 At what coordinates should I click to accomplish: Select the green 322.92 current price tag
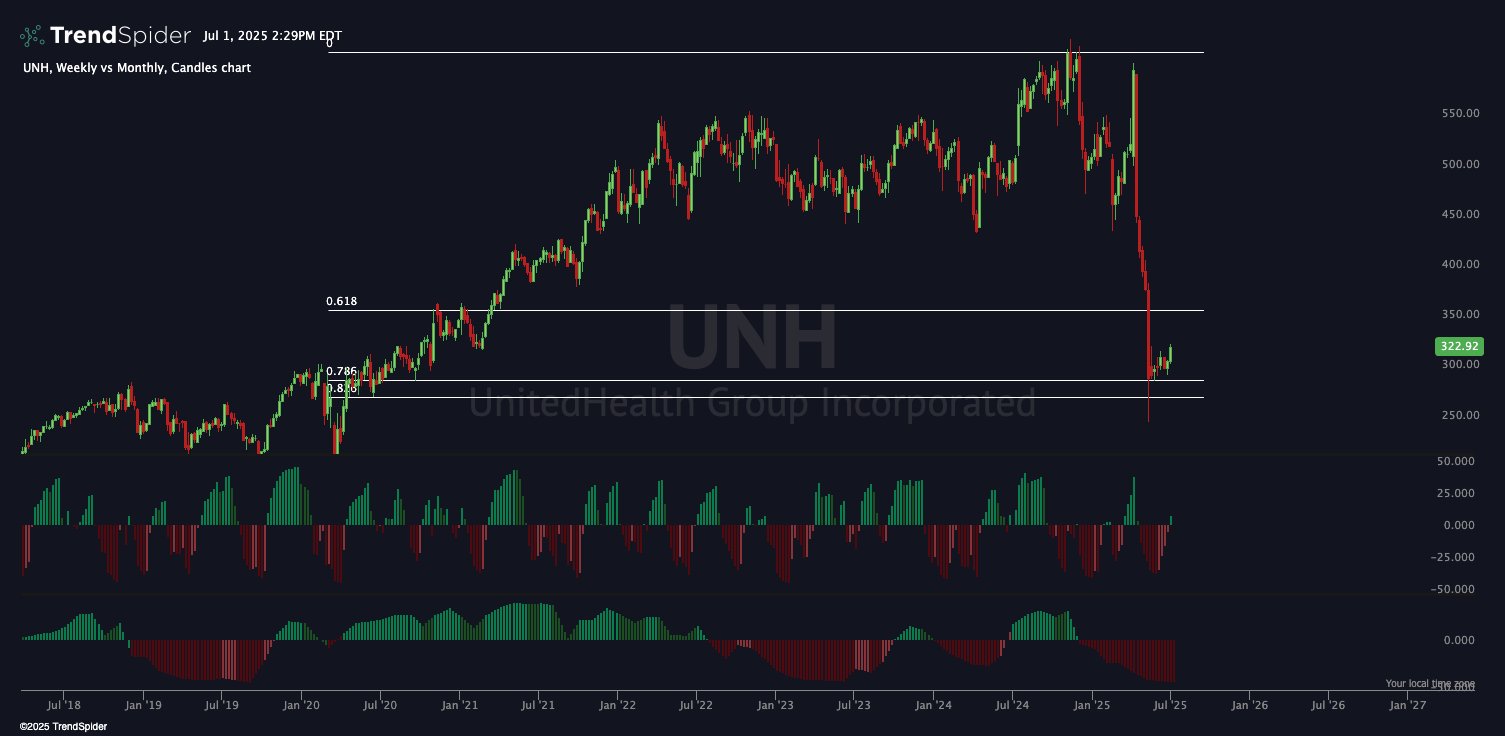click(x=1459, y=347)
